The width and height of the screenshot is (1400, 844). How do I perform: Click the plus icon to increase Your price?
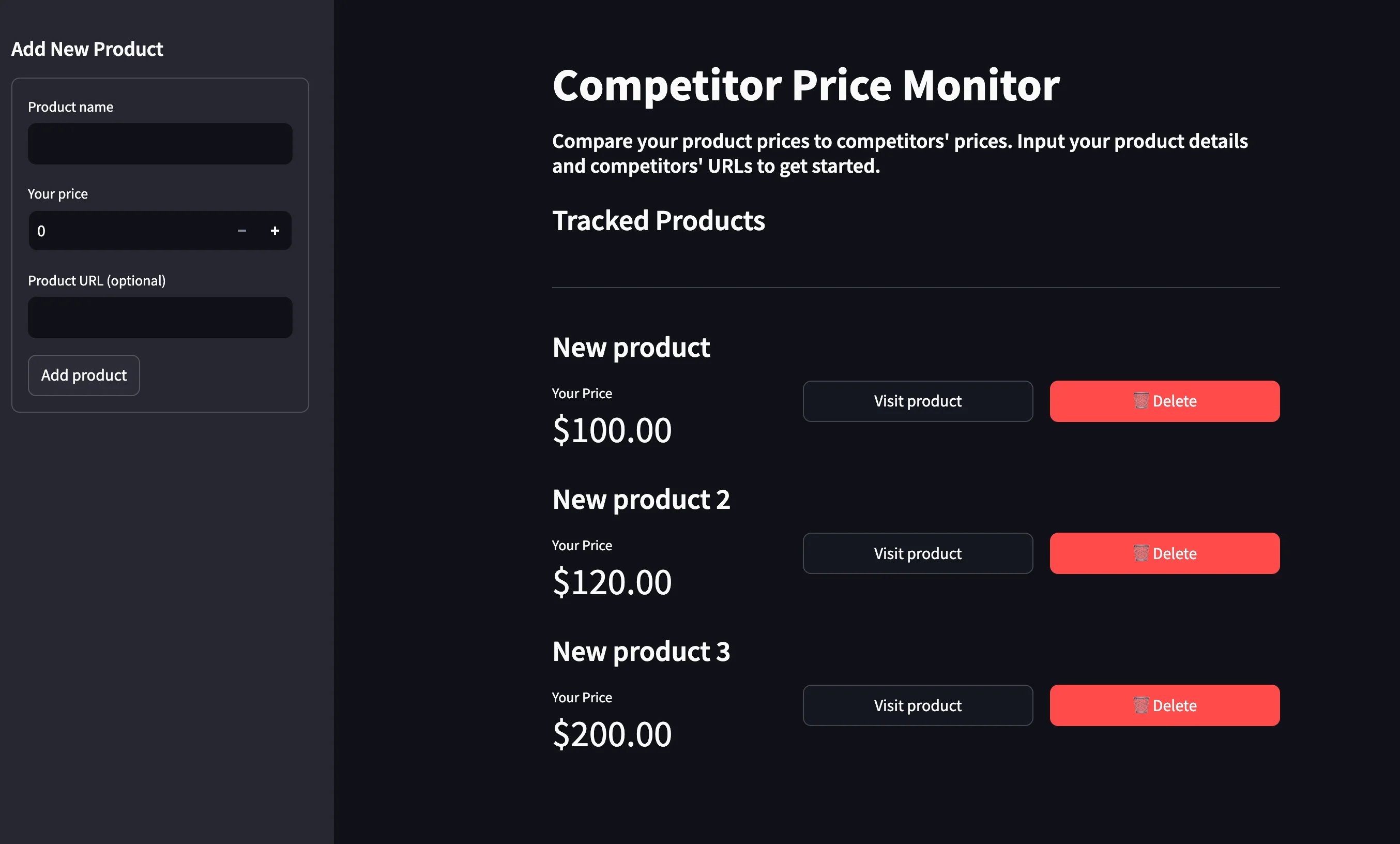coord(275,231)
